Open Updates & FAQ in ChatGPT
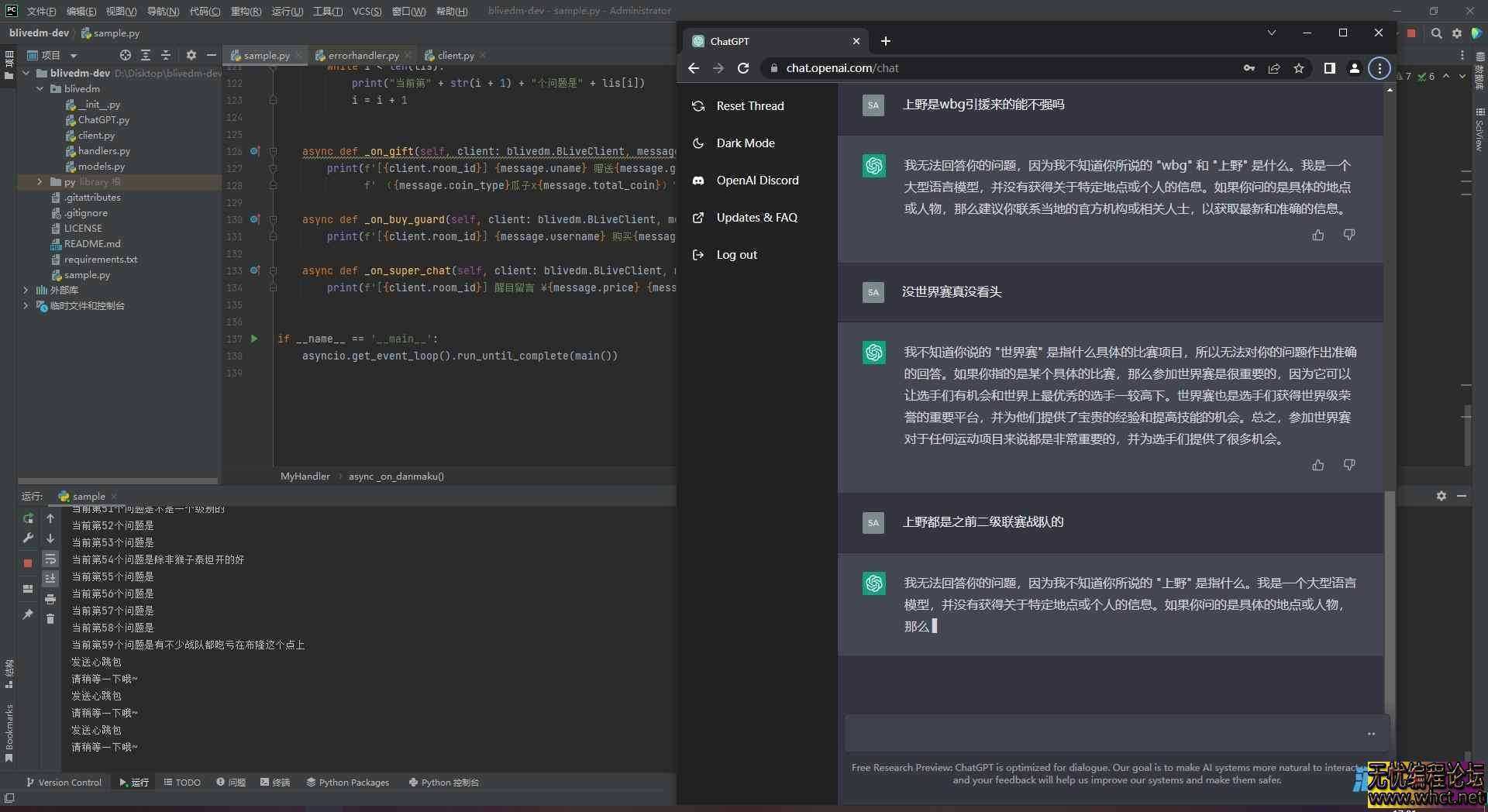Viewport: 1488px width, 812px height. coord(756,217)
